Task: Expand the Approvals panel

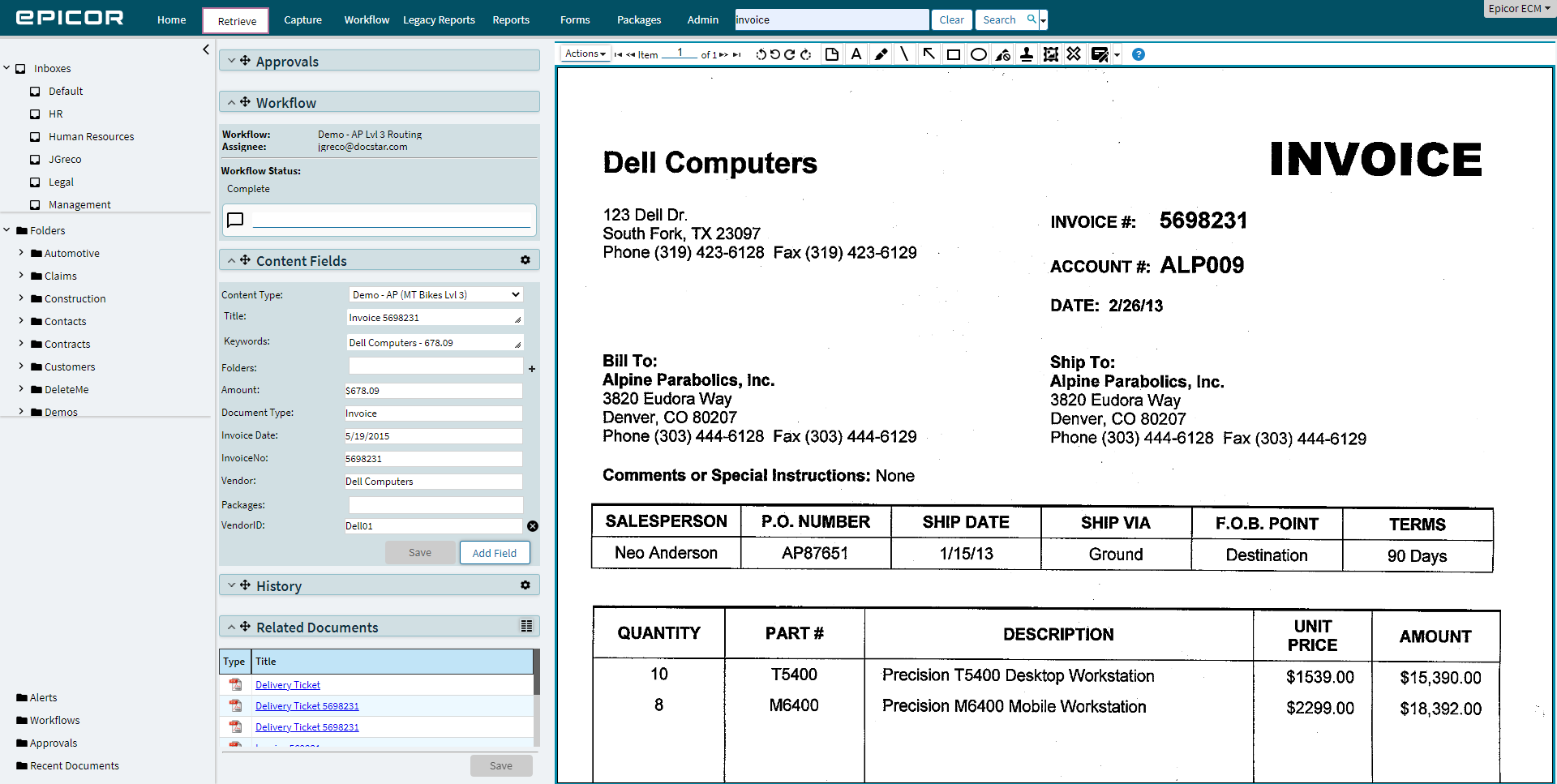Action: pyautogui.click(x=232, y=62)
